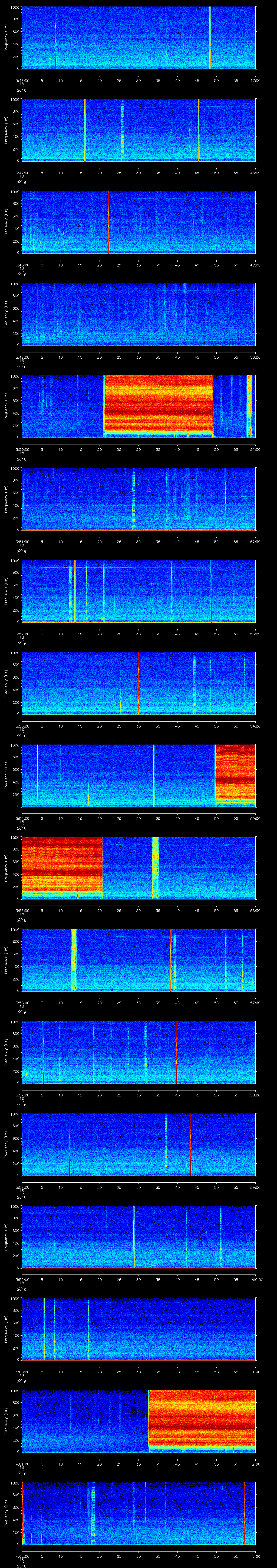Click the spectrogram panel starting at 3:53:00
Viewport: 277px width, 1568px height.
(x=139, y=683)
